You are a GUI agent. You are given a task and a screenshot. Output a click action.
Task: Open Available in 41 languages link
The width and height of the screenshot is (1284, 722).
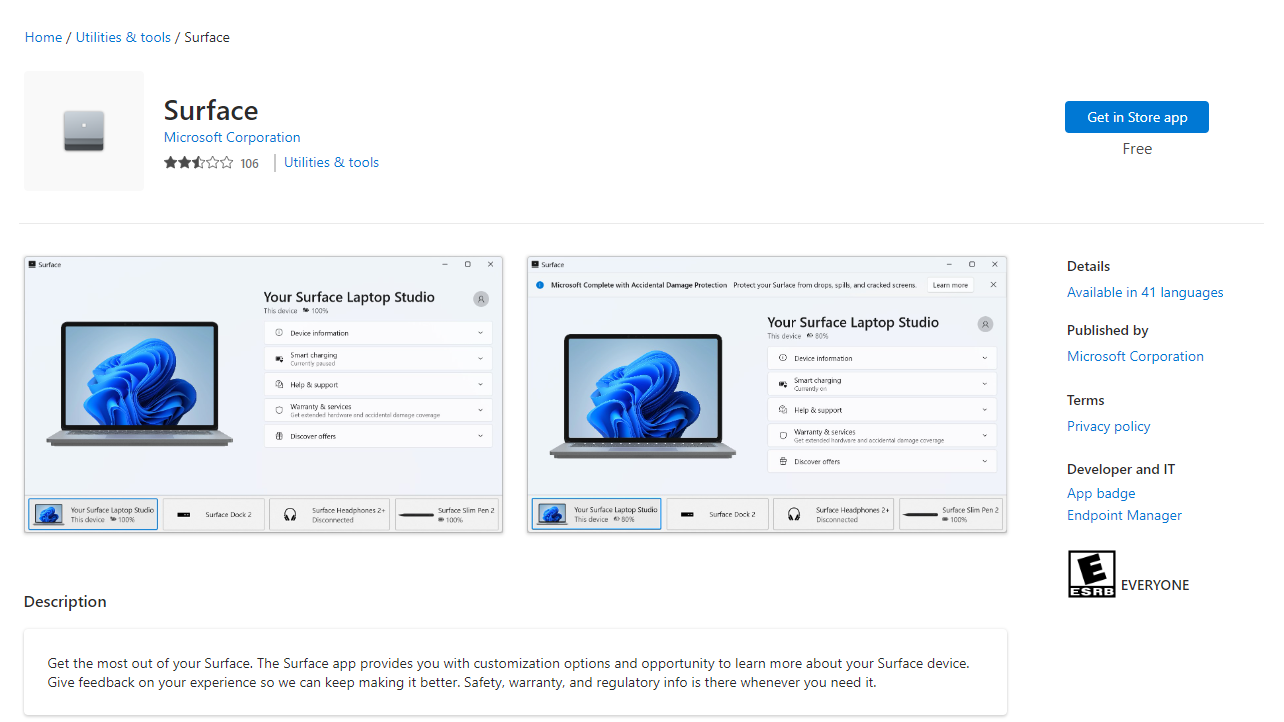(x=1145, y=292)
